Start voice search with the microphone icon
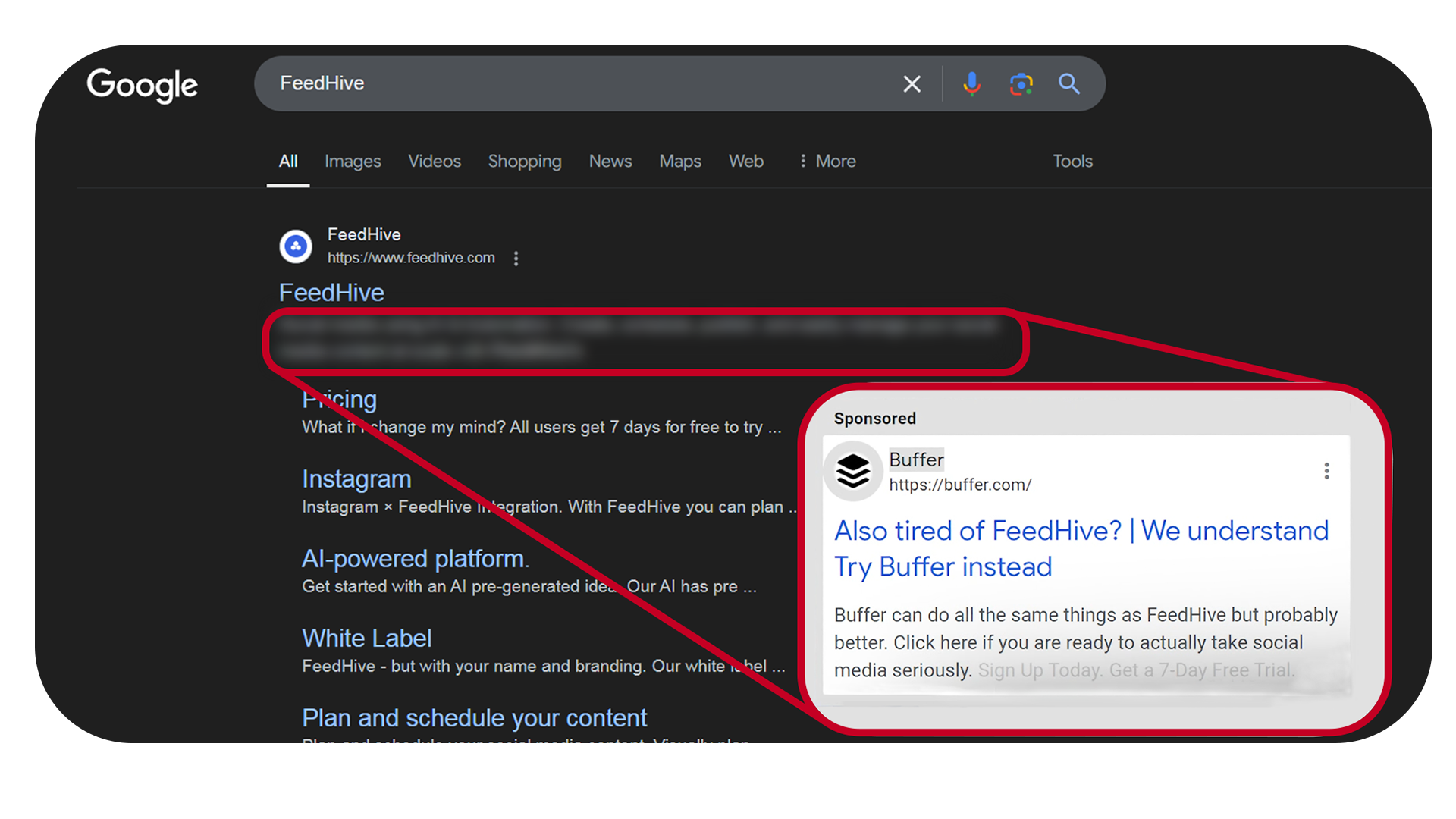Viewport: 1456px width, 819px height. tap(971, 83)
